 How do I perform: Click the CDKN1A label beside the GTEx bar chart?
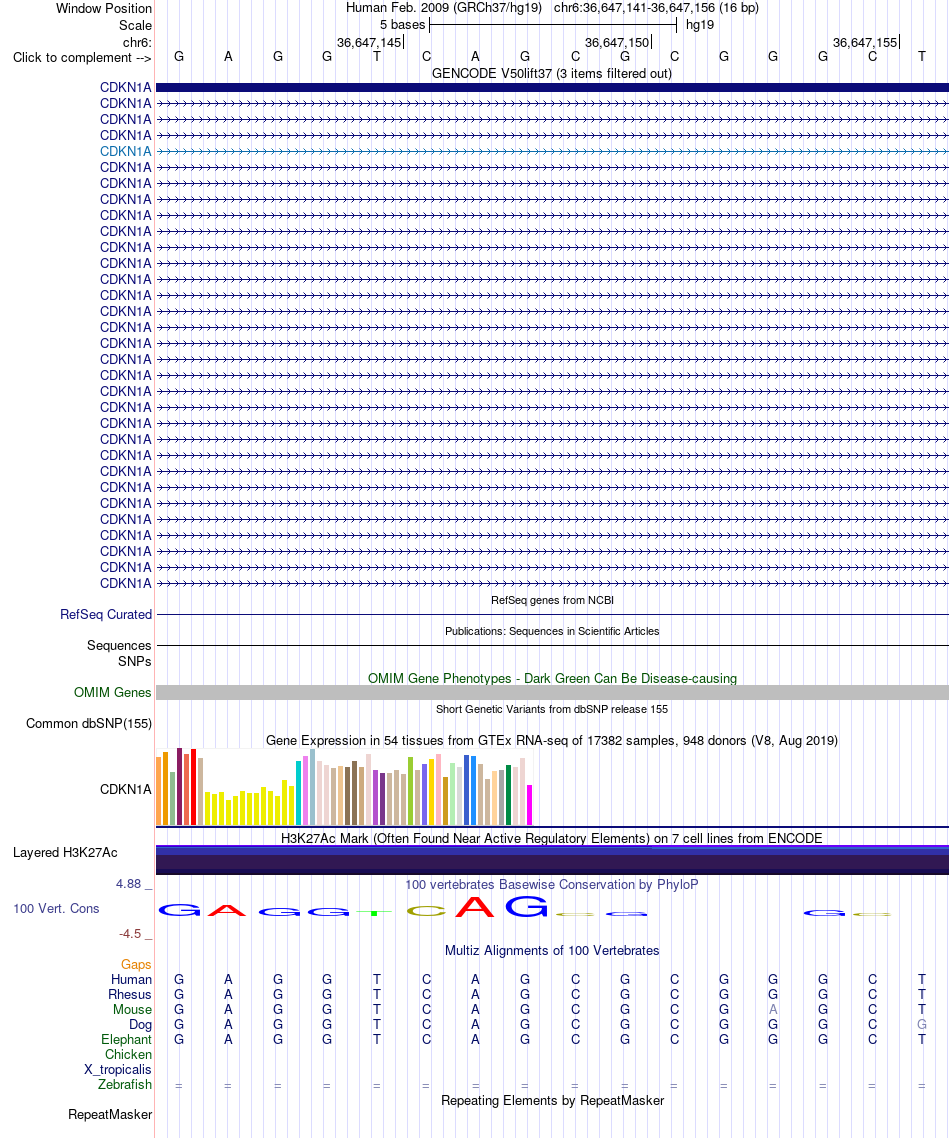(x=126, y=789)
